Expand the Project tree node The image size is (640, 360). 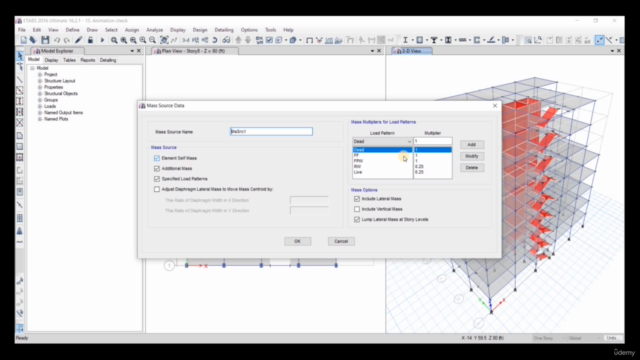point(40,74)
